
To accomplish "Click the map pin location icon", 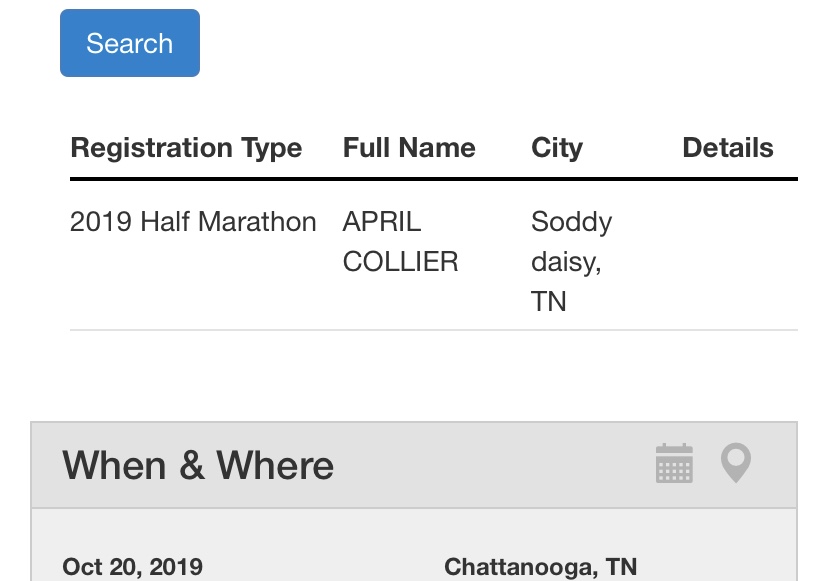I will 736,464.
